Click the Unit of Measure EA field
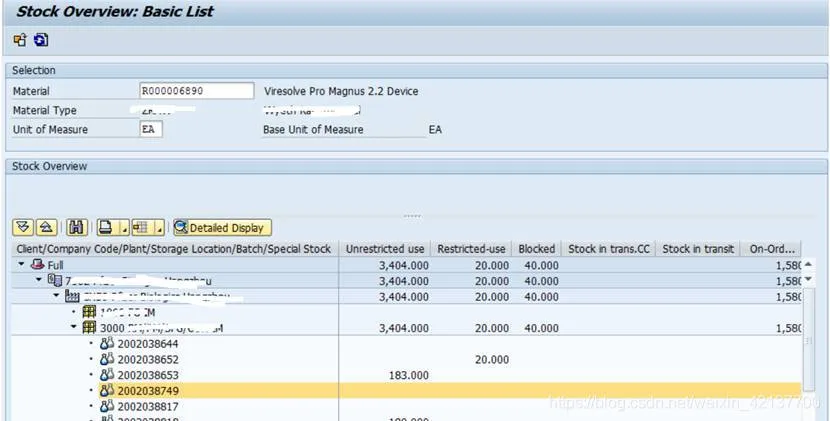 (151, 129)
